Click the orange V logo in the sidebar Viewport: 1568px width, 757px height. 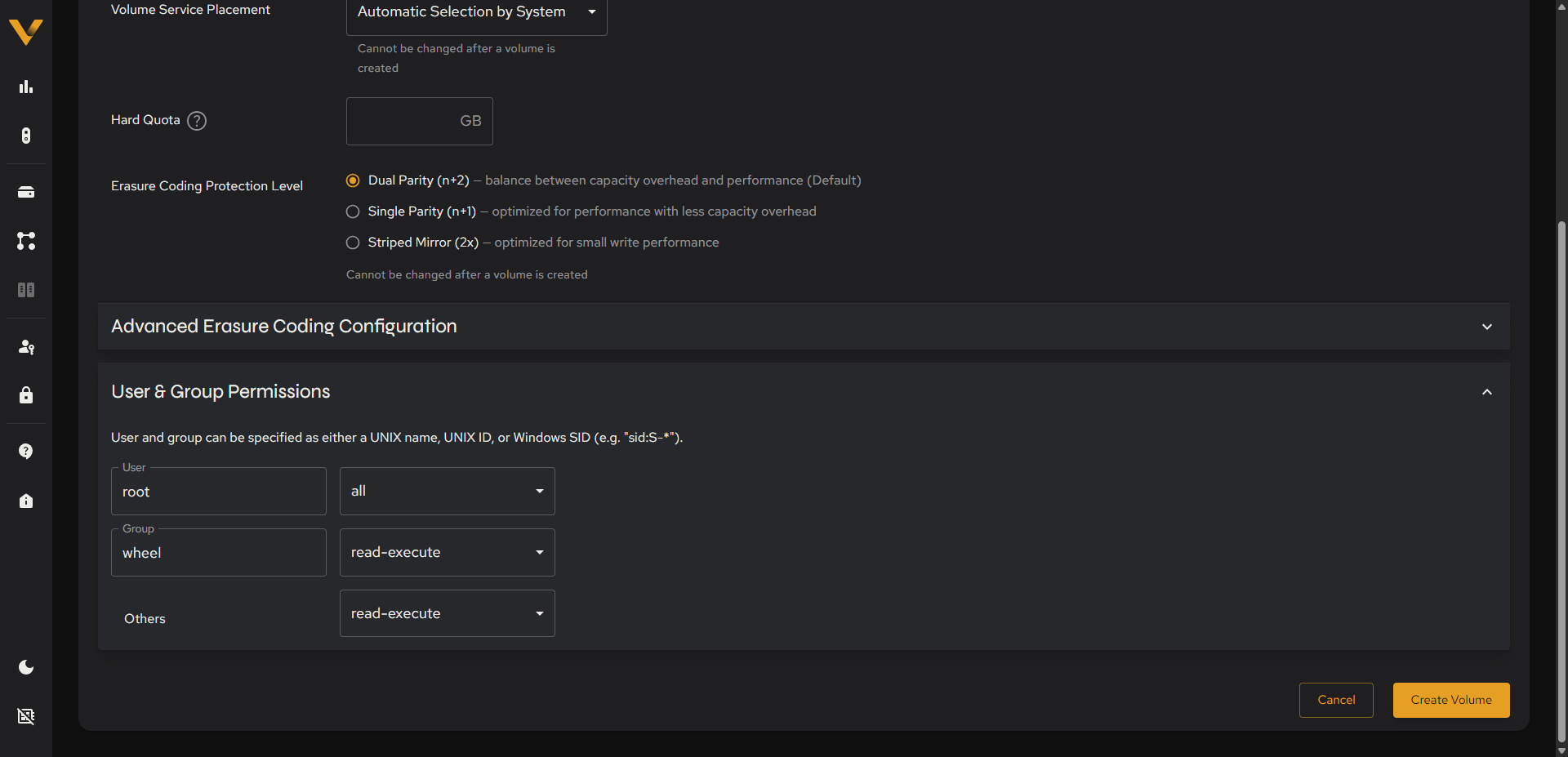[x=26, y=32]
